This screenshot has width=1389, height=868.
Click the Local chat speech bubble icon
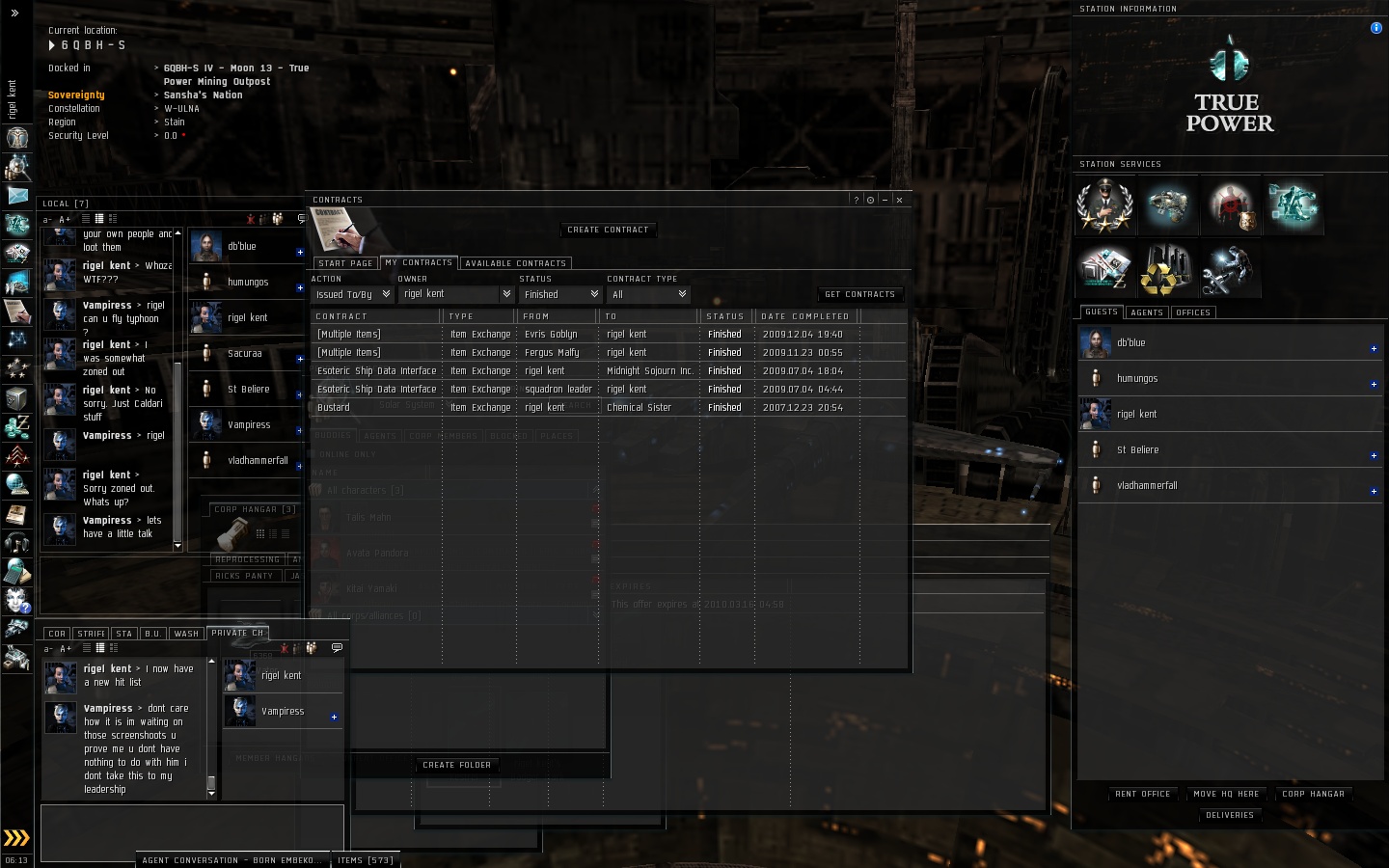point(301,219)
